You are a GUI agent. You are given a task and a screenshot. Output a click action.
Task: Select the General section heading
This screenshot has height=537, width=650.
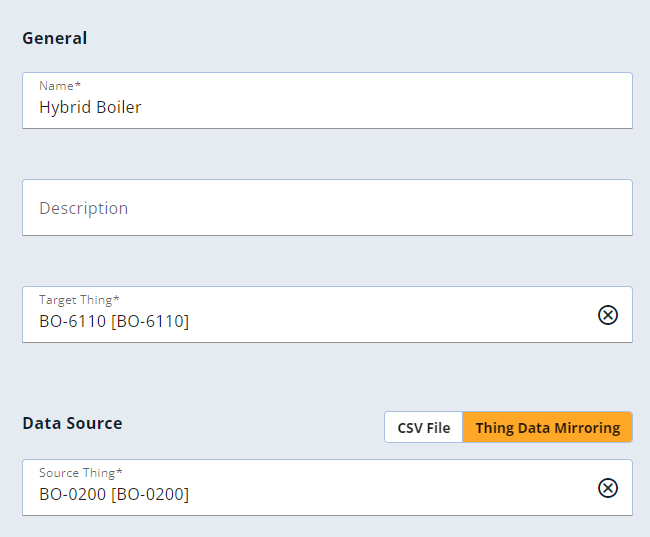55,38
